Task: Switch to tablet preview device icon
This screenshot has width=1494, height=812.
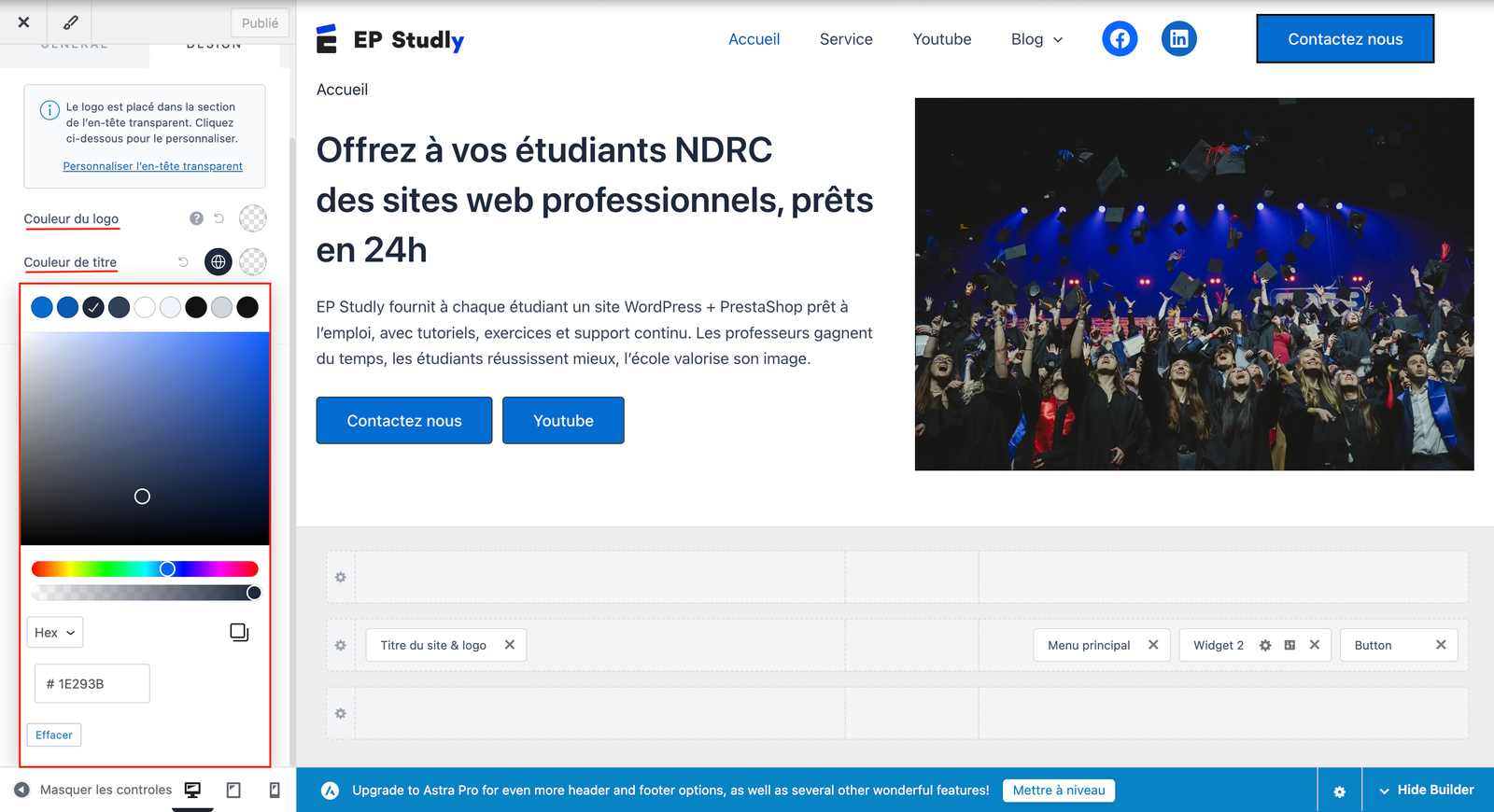Action: [233, 791]
